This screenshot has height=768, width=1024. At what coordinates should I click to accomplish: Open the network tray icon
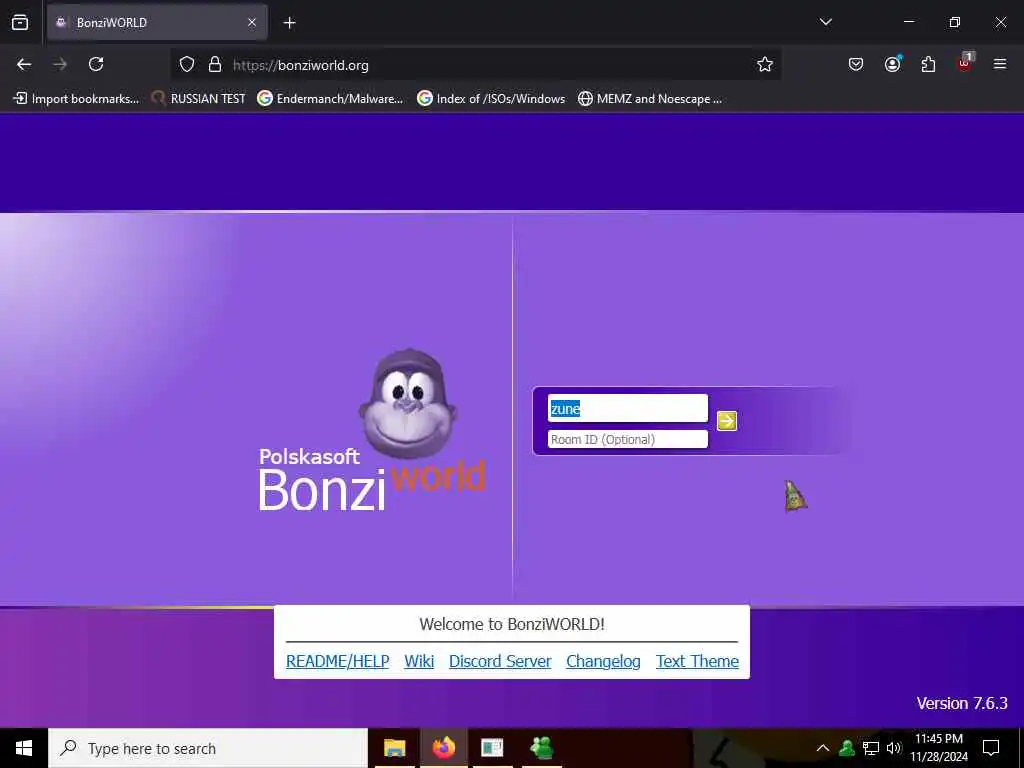[871, 748]
